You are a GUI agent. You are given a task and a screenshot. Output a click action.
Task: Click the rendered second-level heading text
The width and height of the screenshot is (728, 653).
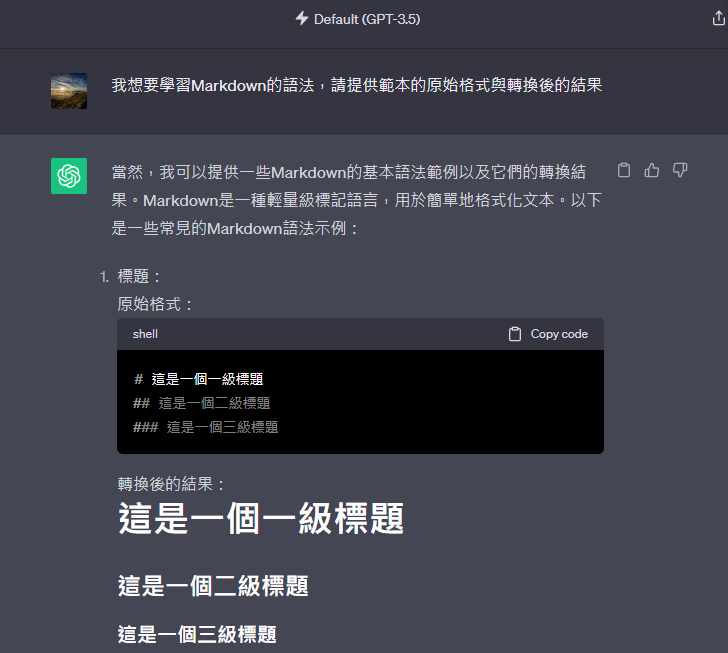(x=213, y=586)
